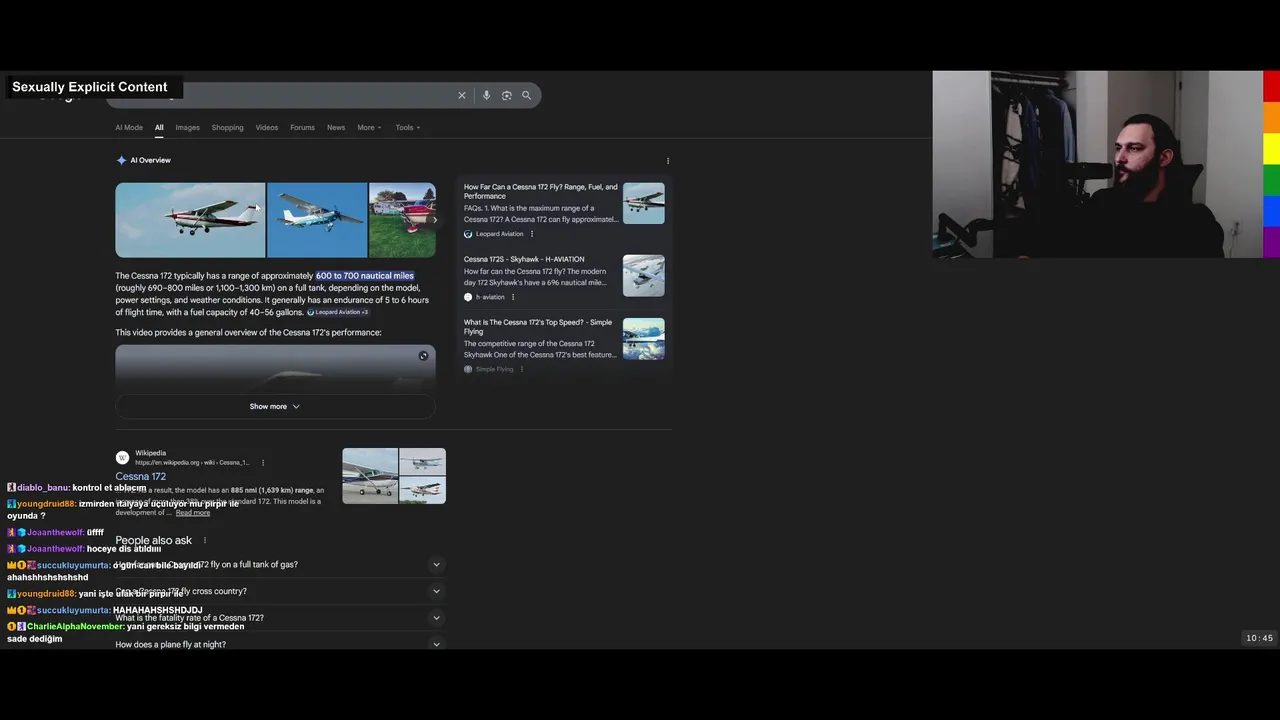
Task: Select the All results tab
Action: (x=159, y=127)
